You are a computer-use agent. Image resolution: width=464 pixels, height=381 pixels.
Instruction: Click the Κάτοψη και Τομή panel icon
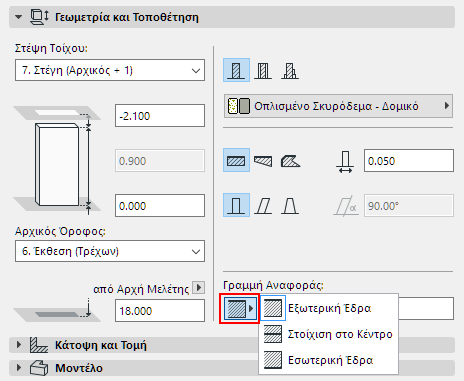pos(39,345)
